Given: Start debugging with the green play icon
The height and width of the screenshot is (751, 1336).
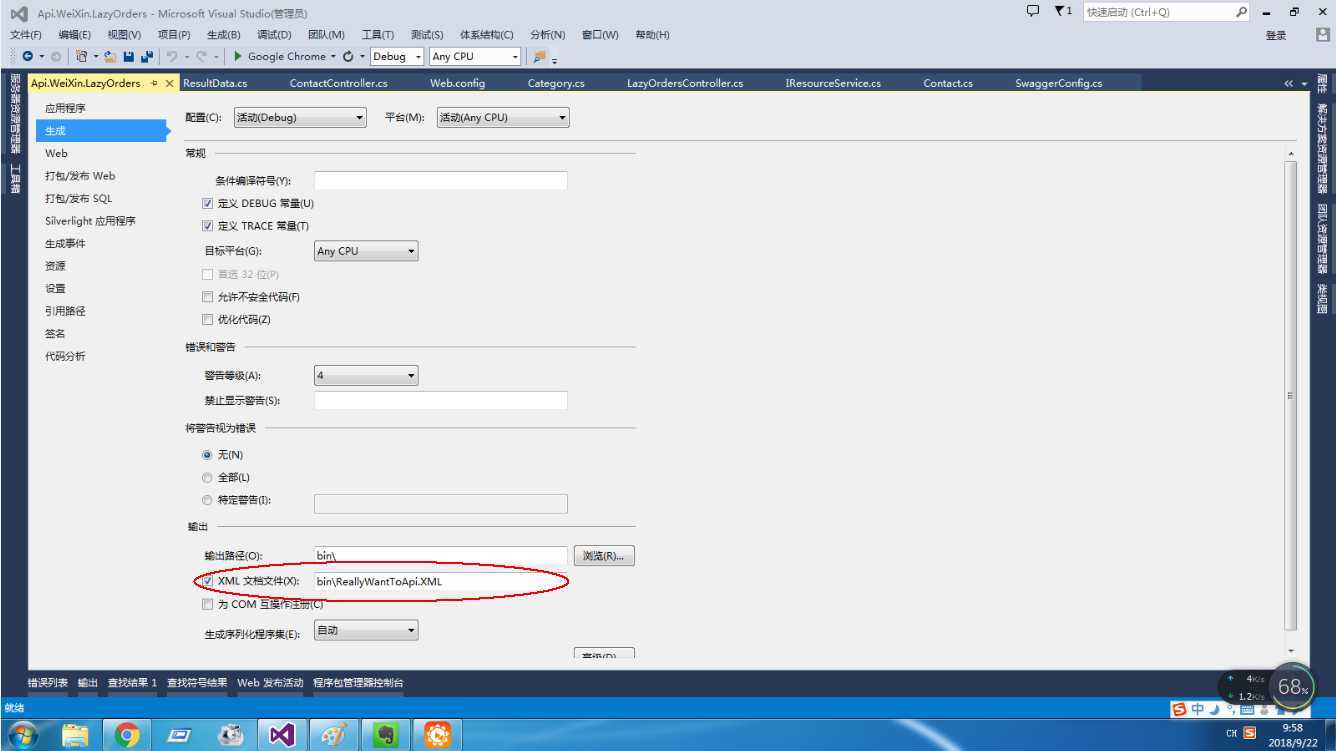Looking at the screenshot, I should click(238, 57).
